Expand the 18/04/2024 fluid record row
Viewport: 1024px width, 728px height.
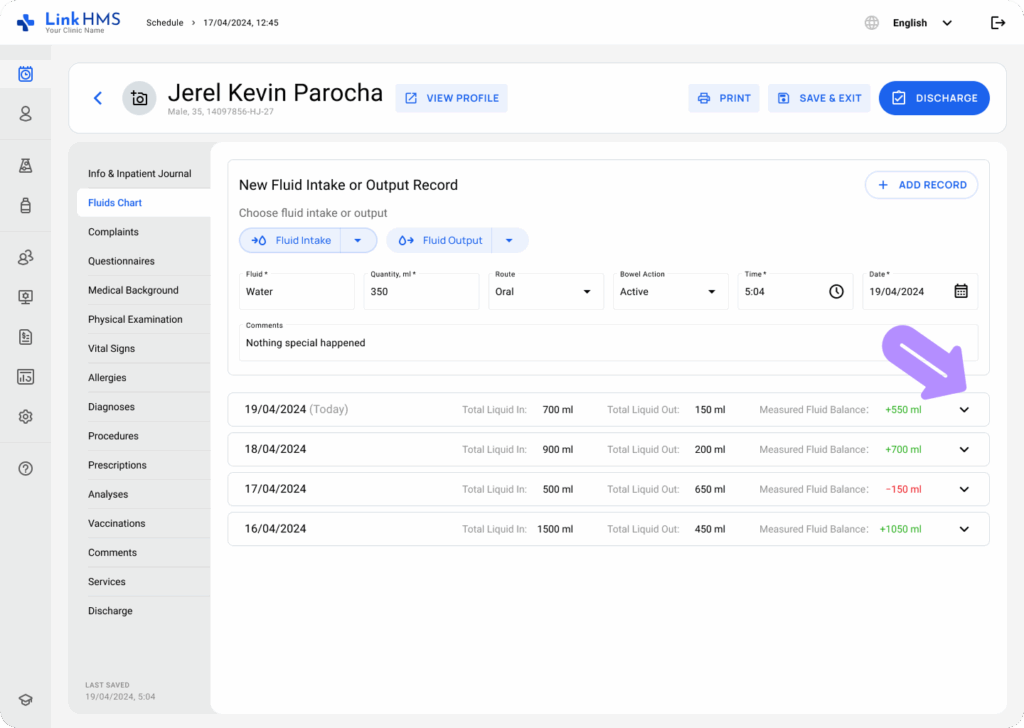click(x=964, y=449)
